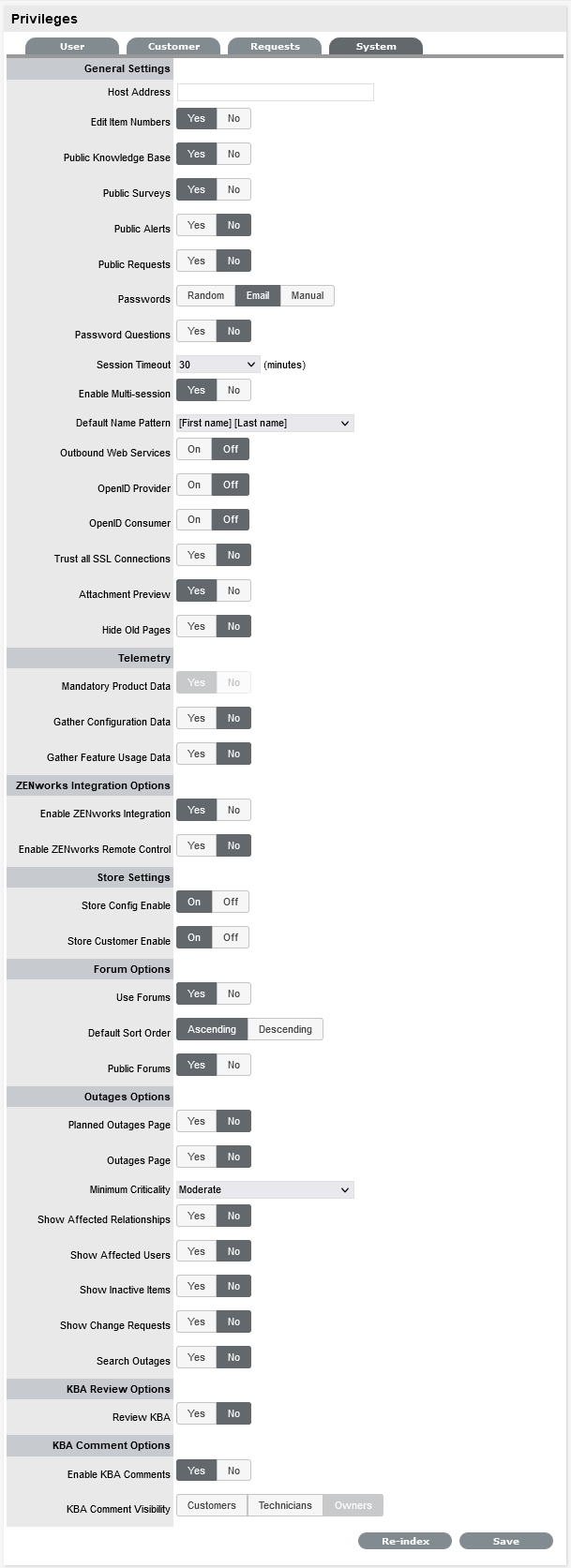Turn Store Config Enable Off
The height and width of the screenshot is (1568, 571).
tap(231, 903)
